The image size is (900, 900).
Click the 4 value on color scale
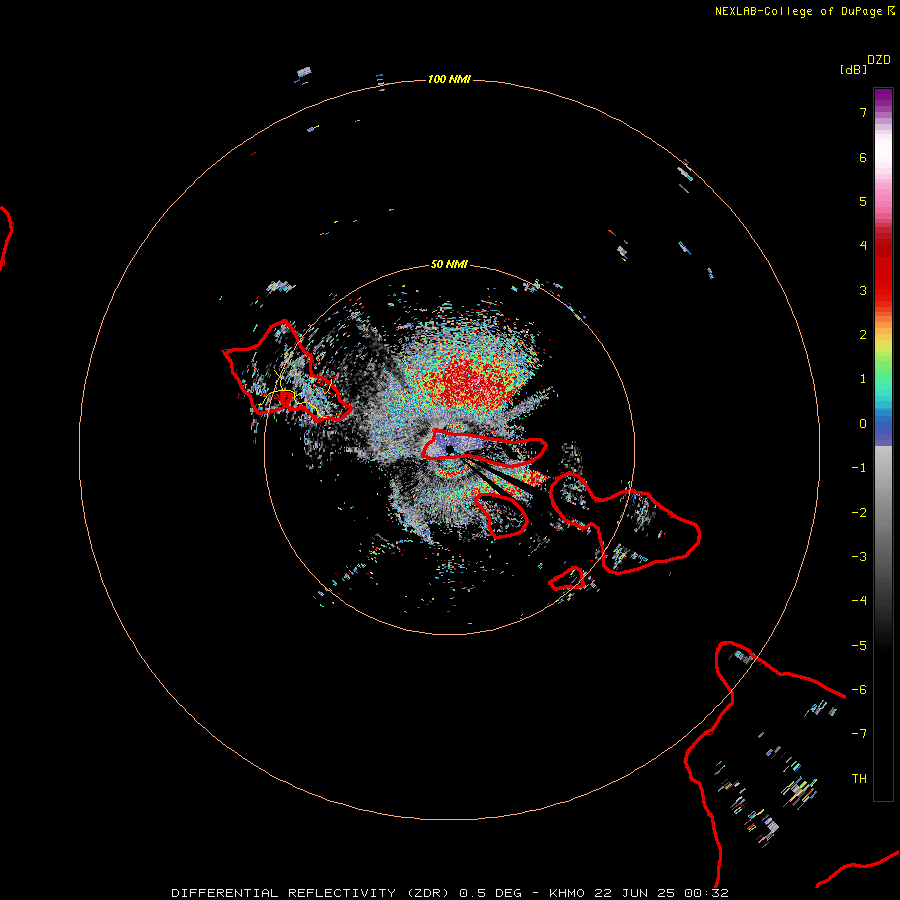coord(863,246)
